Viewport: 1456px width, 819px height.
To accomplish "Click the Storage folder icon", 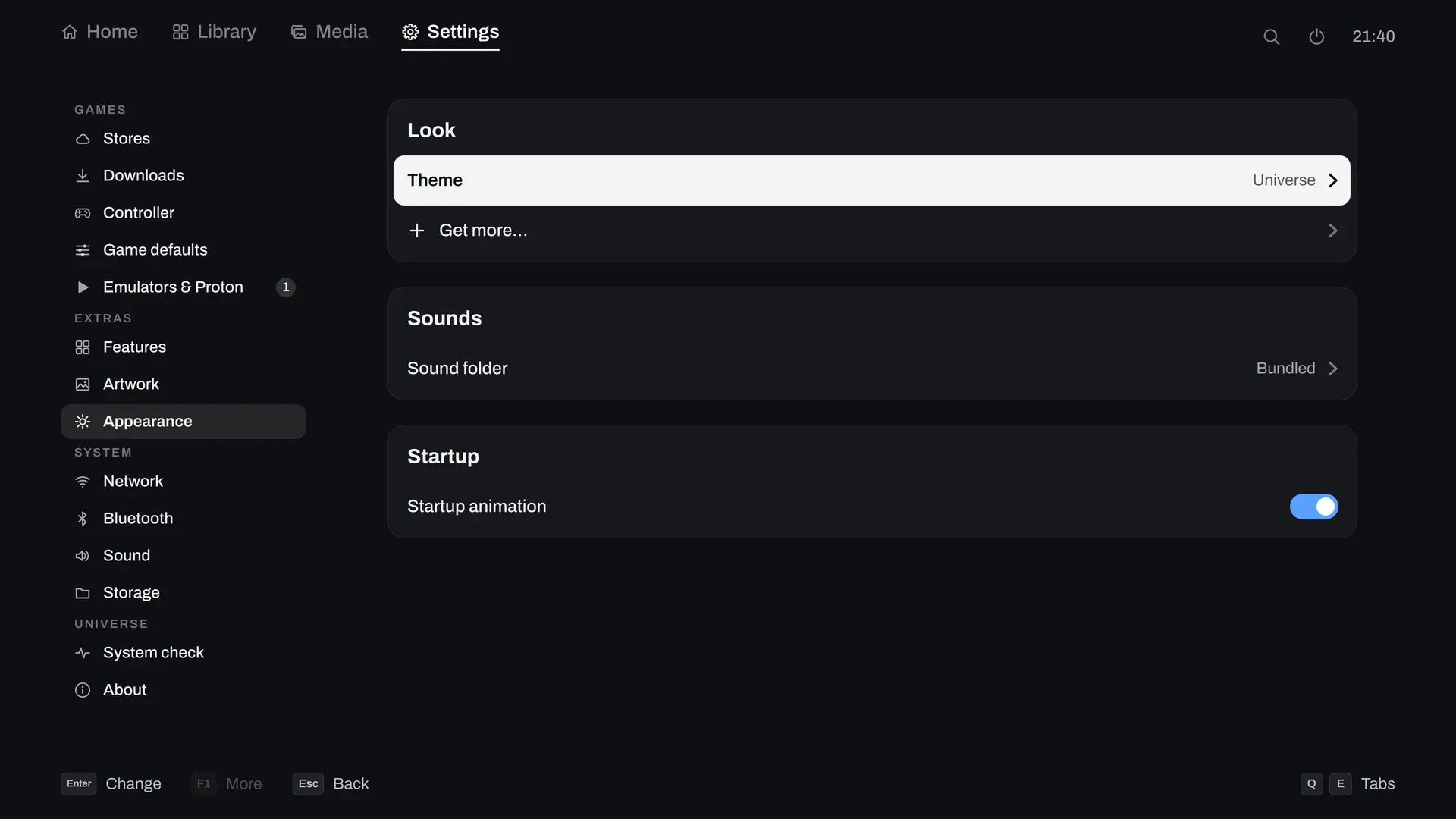I will pyautogui.click(x=83, y=593).
